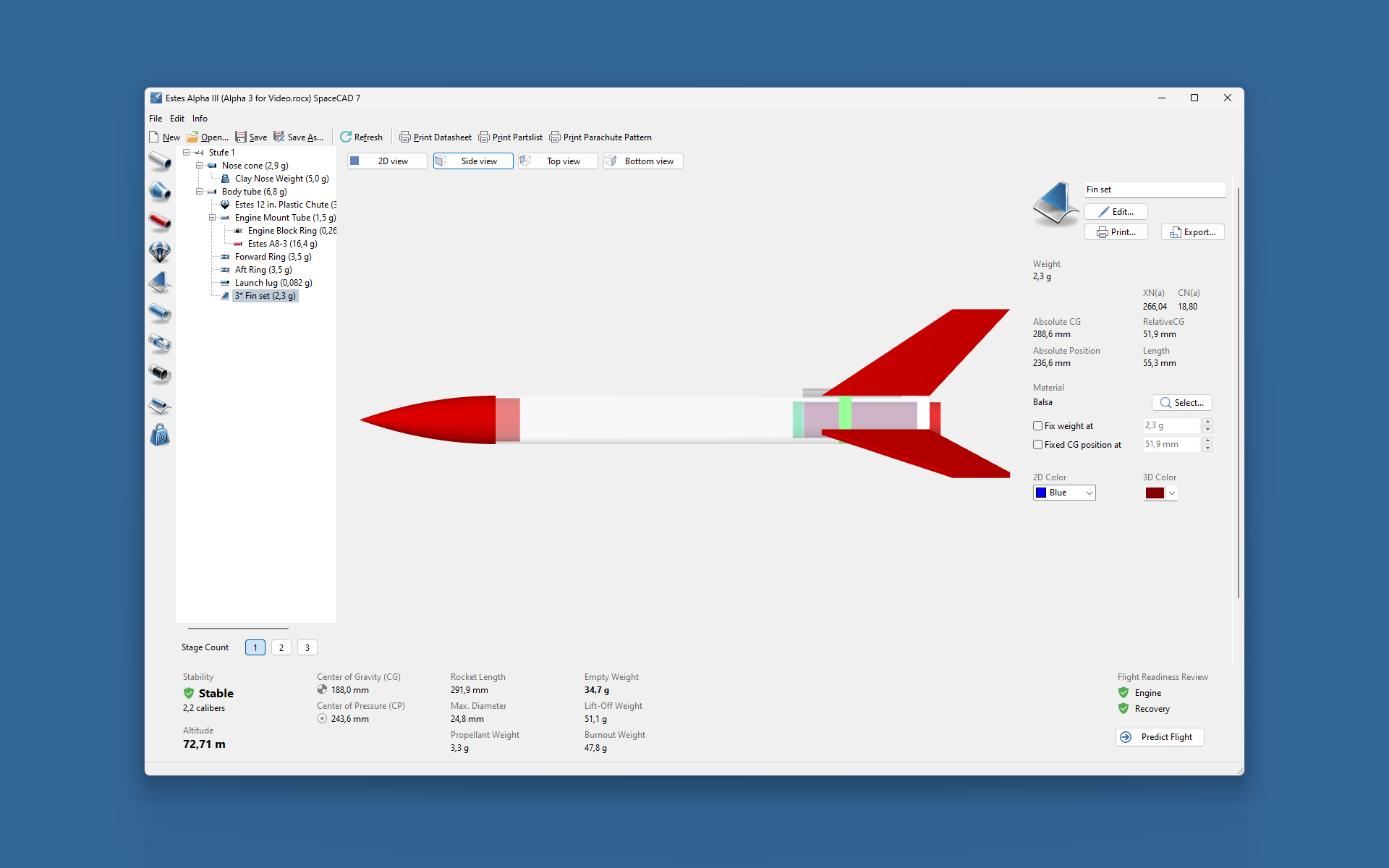Collapse the Engine Mount Tube node
Viewport: 1389px width, 868px height.
(212, 218)
